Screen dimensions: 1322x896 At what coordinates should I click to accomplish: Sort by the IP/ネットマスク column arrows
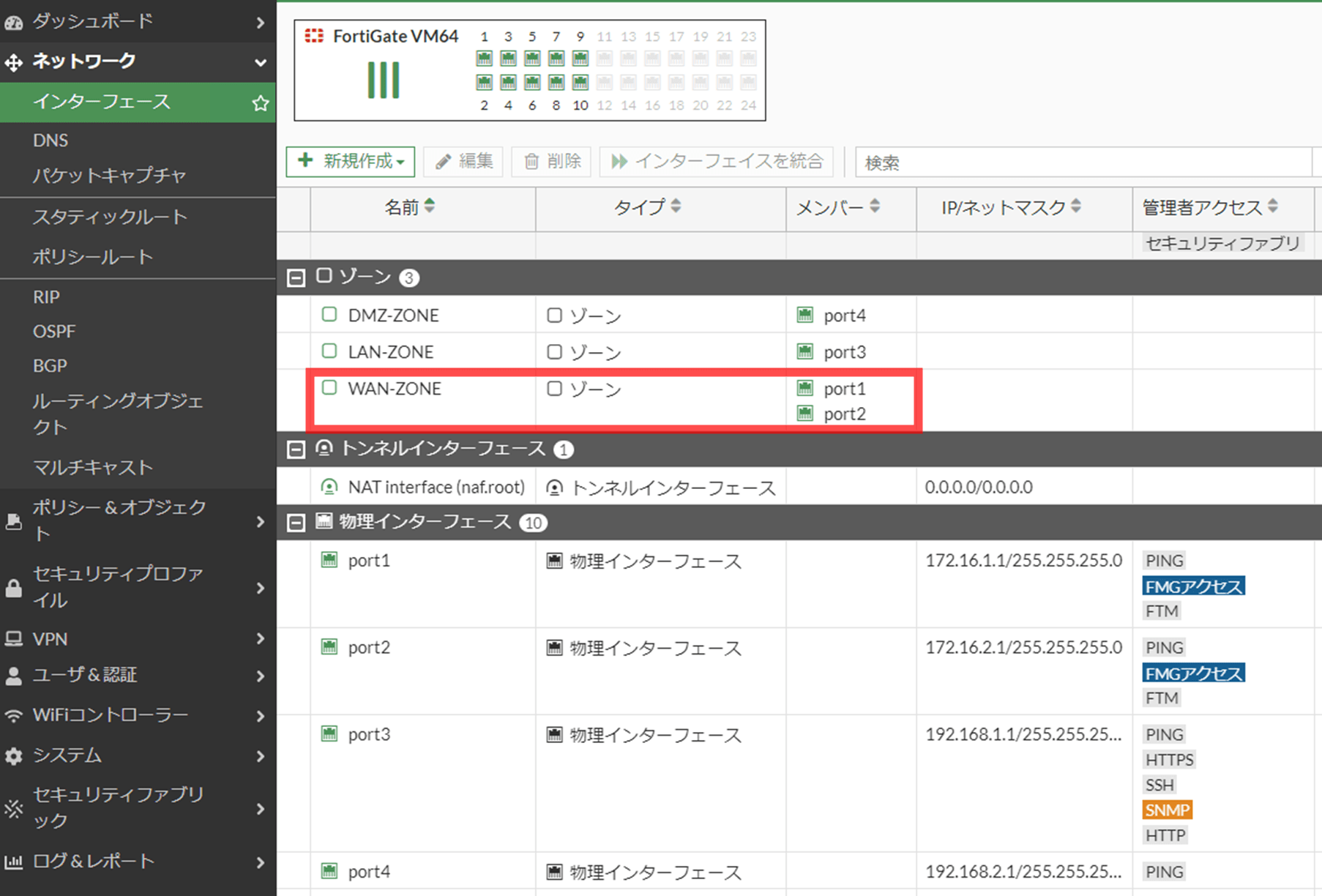[x=1075, y=206]
